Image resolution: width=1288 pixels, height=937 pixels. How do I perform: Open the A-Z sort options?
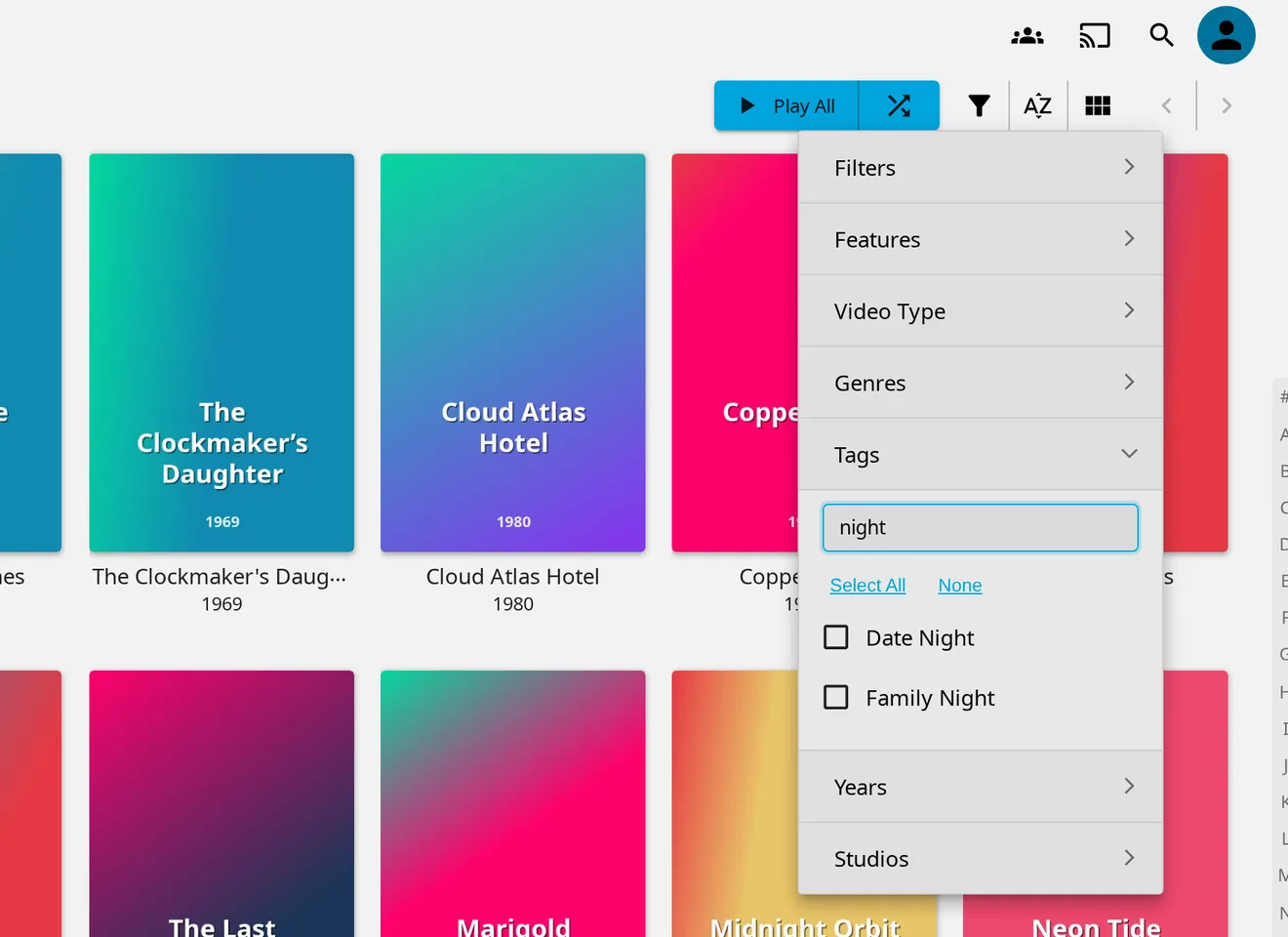[1037, 105]
